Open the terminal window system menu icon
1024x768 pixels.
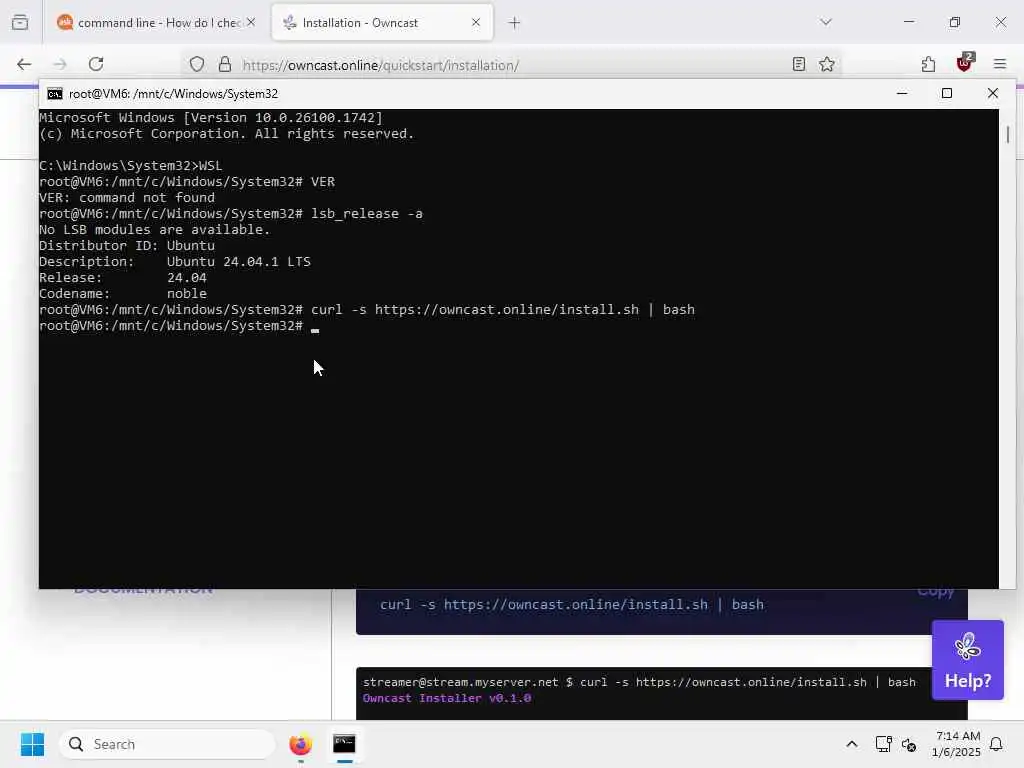coord(55,94)
